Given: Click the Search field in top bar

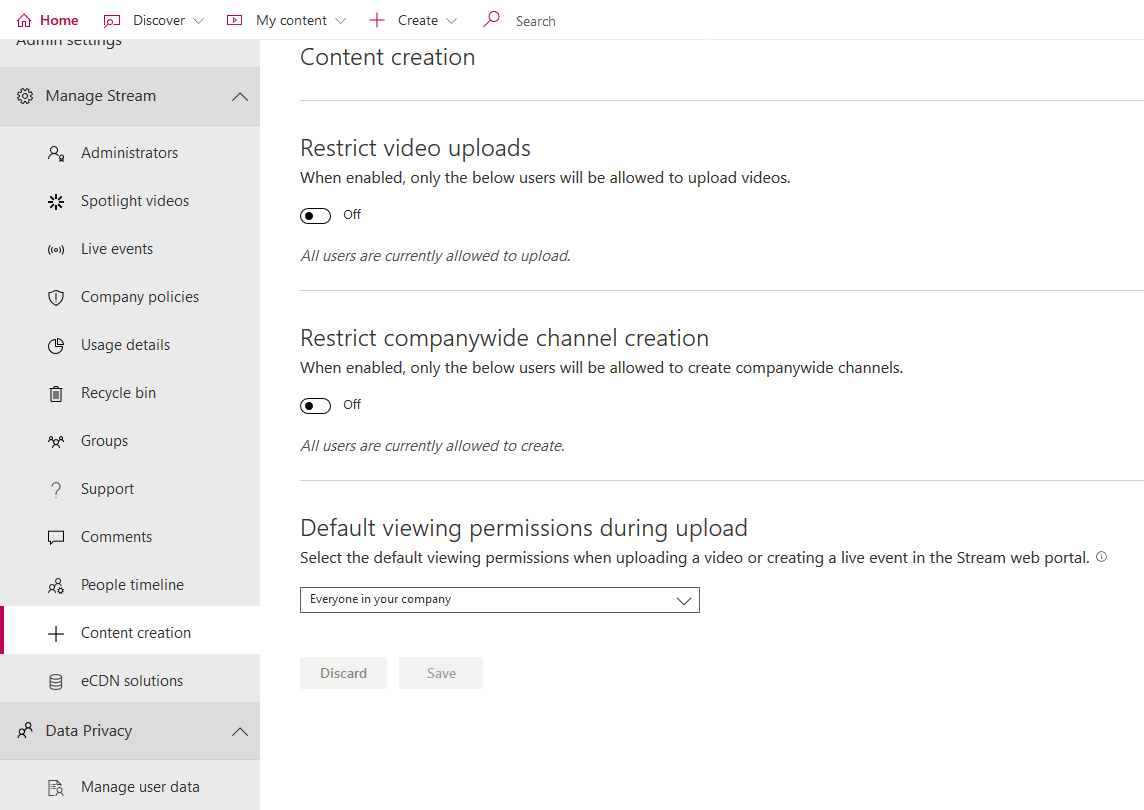Looking at the screenshot, I should 535,21.
